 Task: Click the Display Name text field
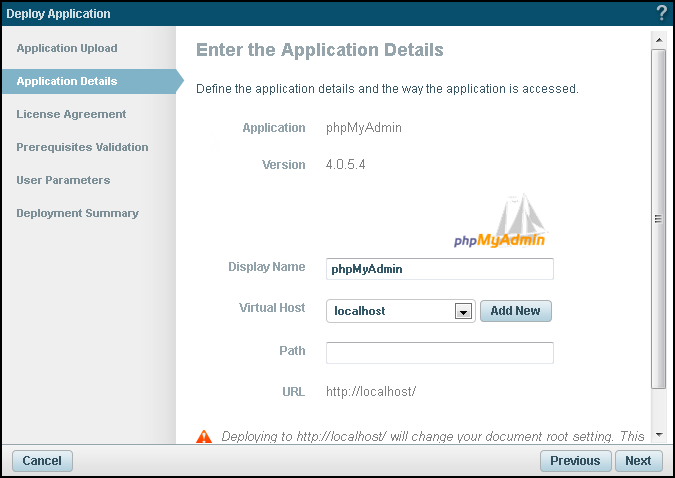click(x=439, y=268)
